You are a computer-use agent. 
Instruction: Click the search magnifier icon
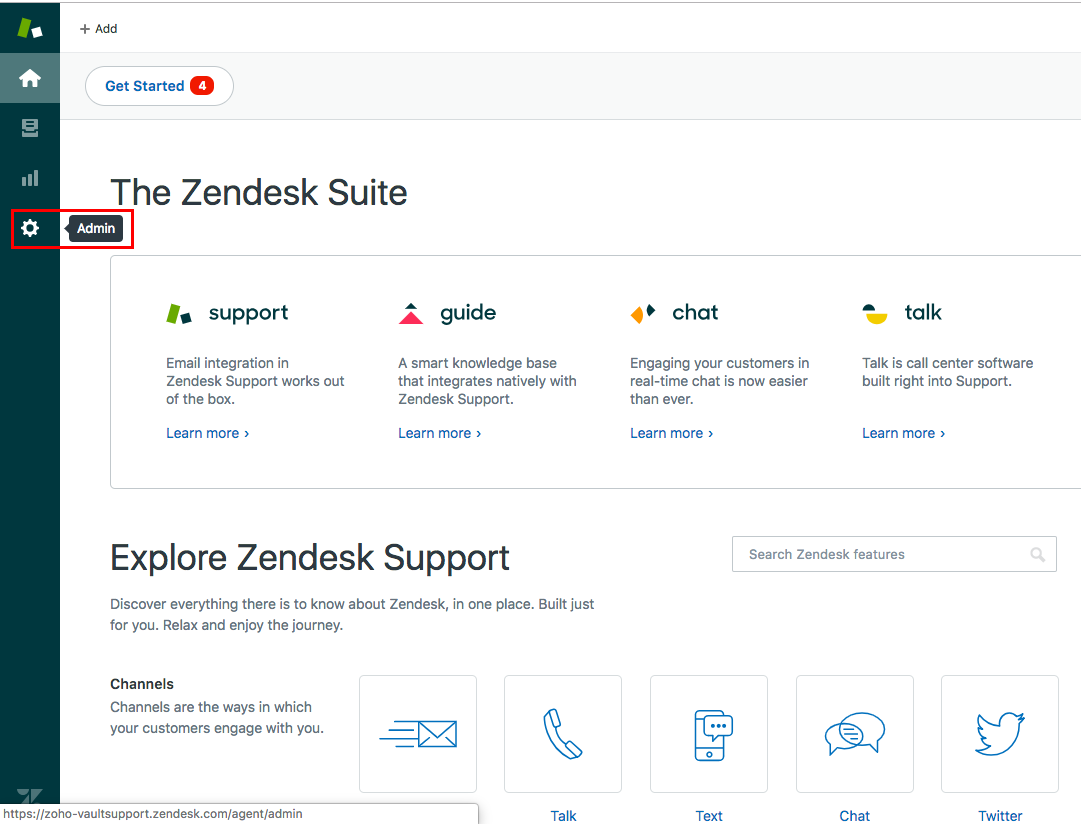(1038, 554)
